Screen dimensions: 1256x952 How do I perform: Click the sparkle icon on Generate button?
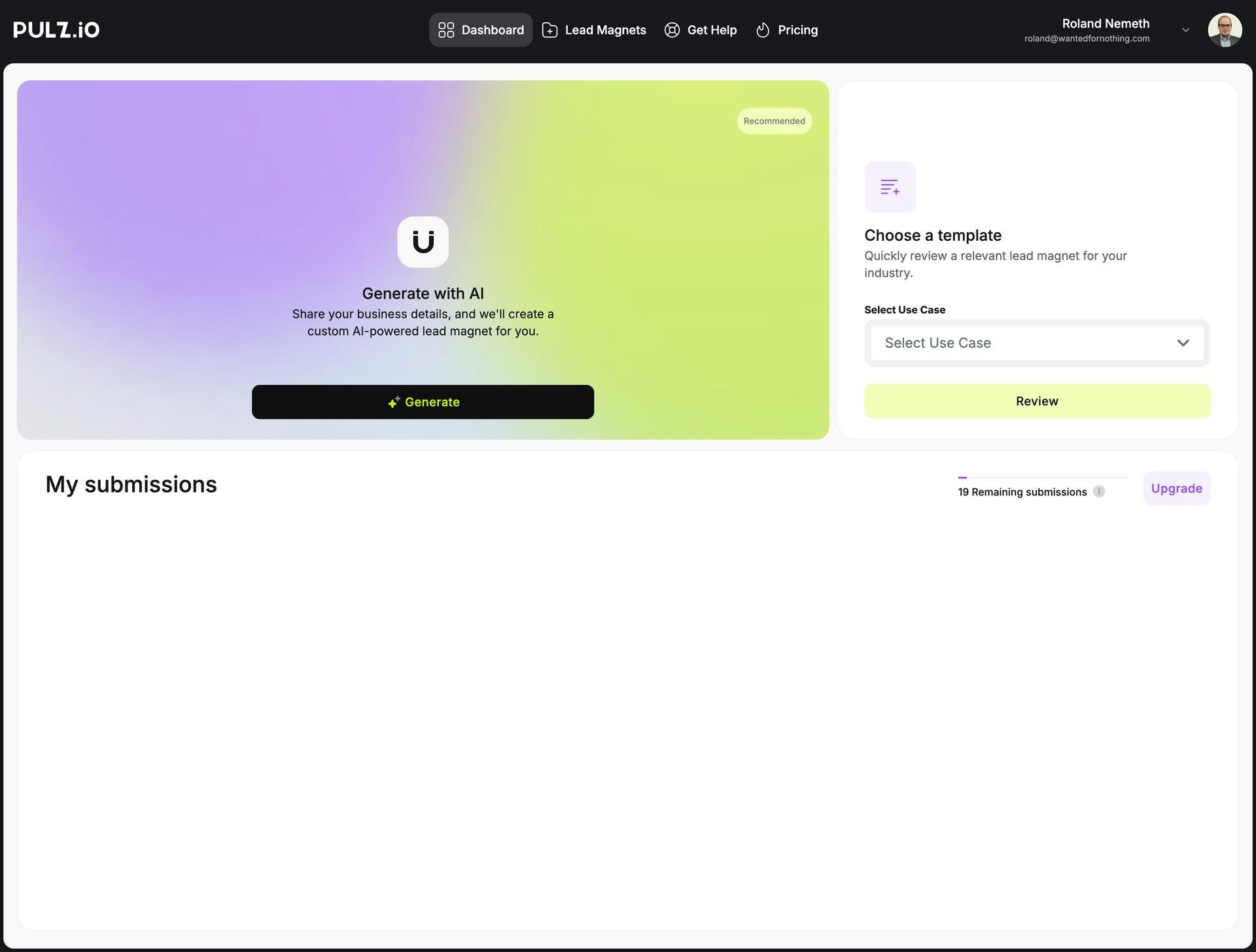pyautogui.click(x=393, y=402)
